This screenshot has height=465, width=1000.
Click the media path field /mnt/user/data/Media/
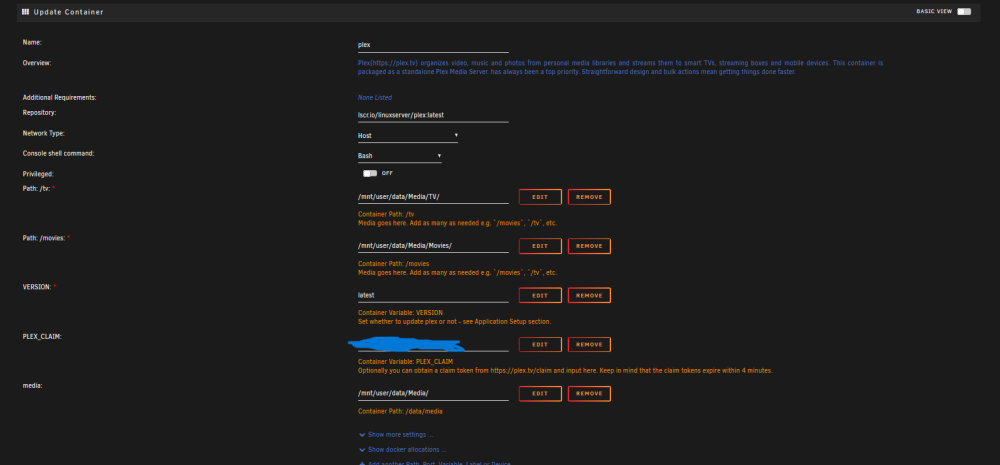tap(433, 394)
